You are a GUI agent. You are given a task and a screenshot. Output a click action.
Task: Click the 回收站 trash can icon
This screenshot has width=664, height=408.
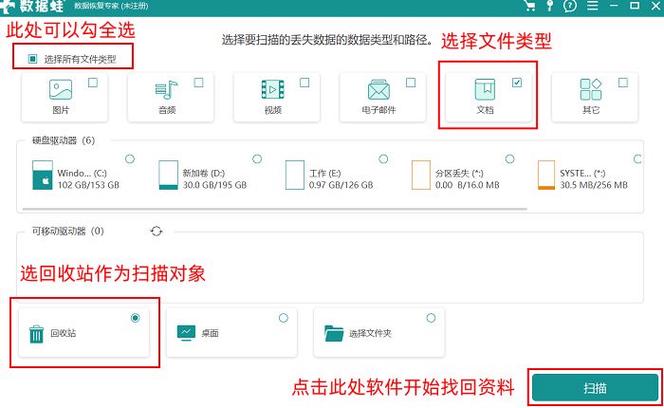coord(36,334)
